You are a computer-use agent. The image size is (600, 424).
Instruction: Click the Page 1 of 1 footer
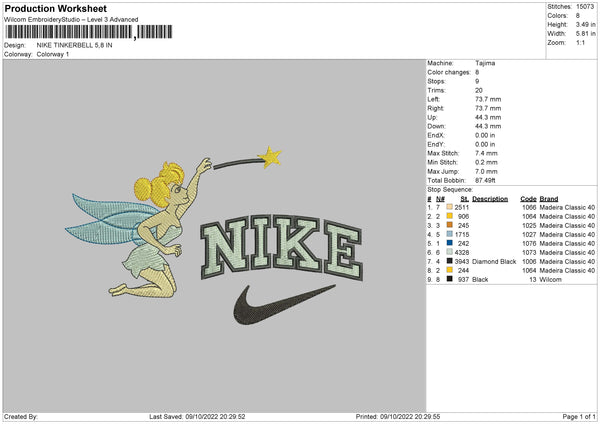pos(579,417)
